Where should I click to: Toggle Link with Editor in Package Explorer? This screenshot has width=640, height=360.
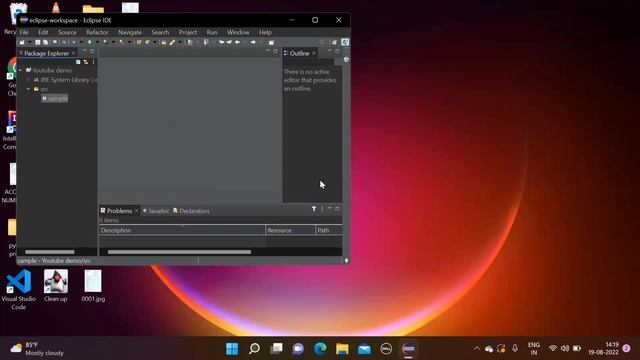pyautogui.click(x=86, y=62)
